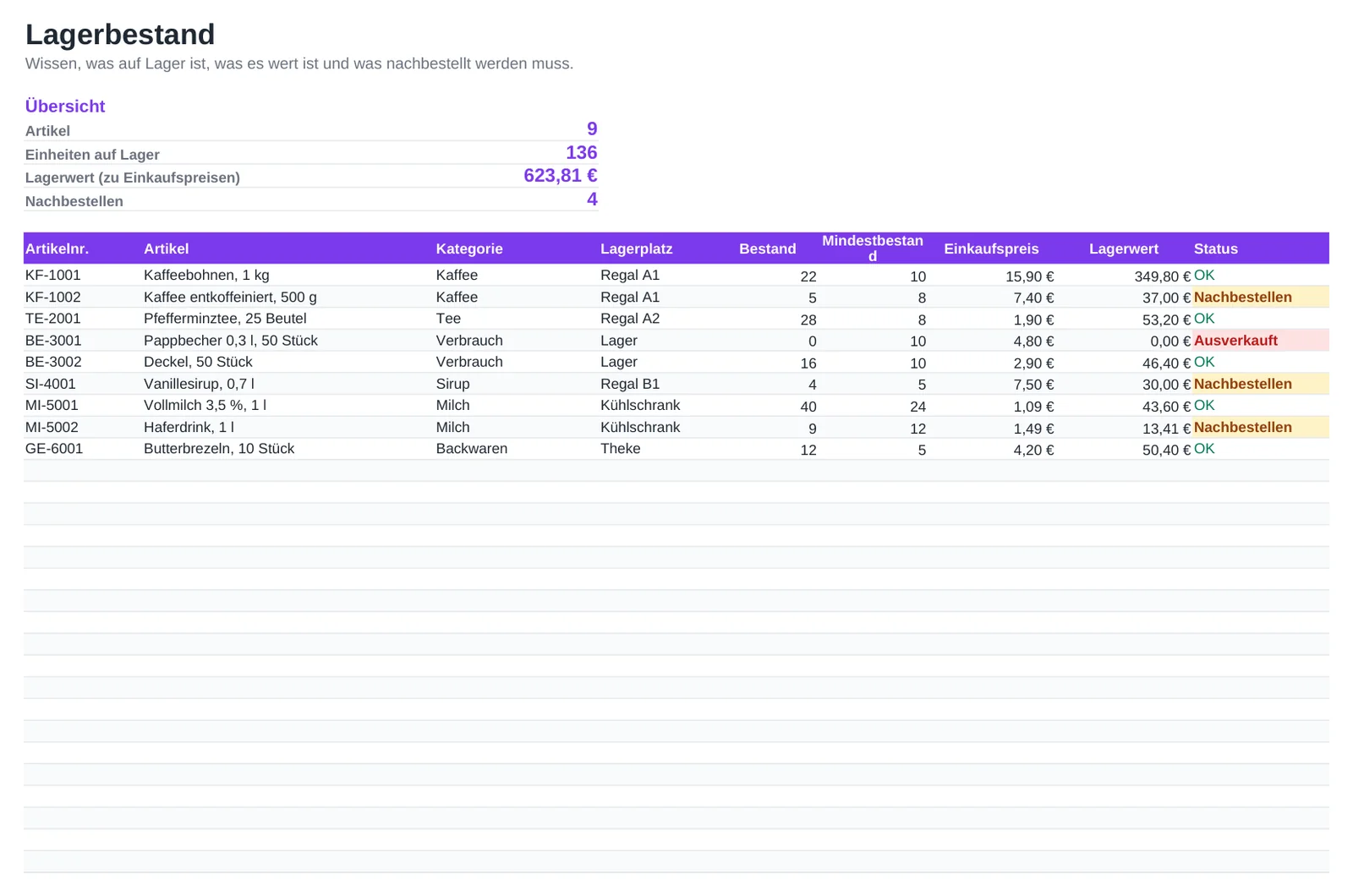Click the Lagerwert total 623,81 €
The image size is (1353, 896).
click(561, 176)
